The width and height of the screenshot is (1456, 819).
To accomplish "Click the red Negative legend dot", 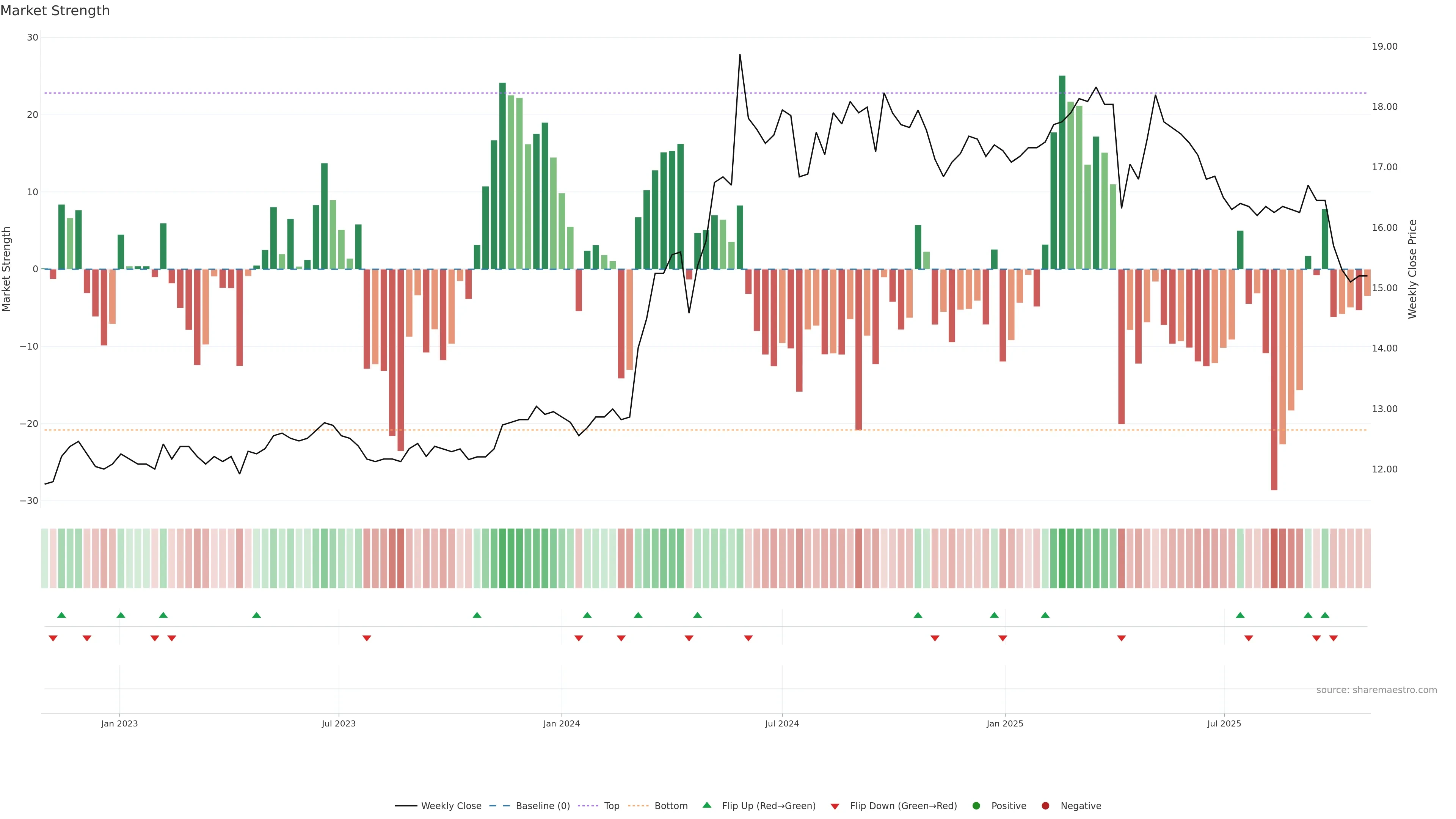I will [1045, 806].
